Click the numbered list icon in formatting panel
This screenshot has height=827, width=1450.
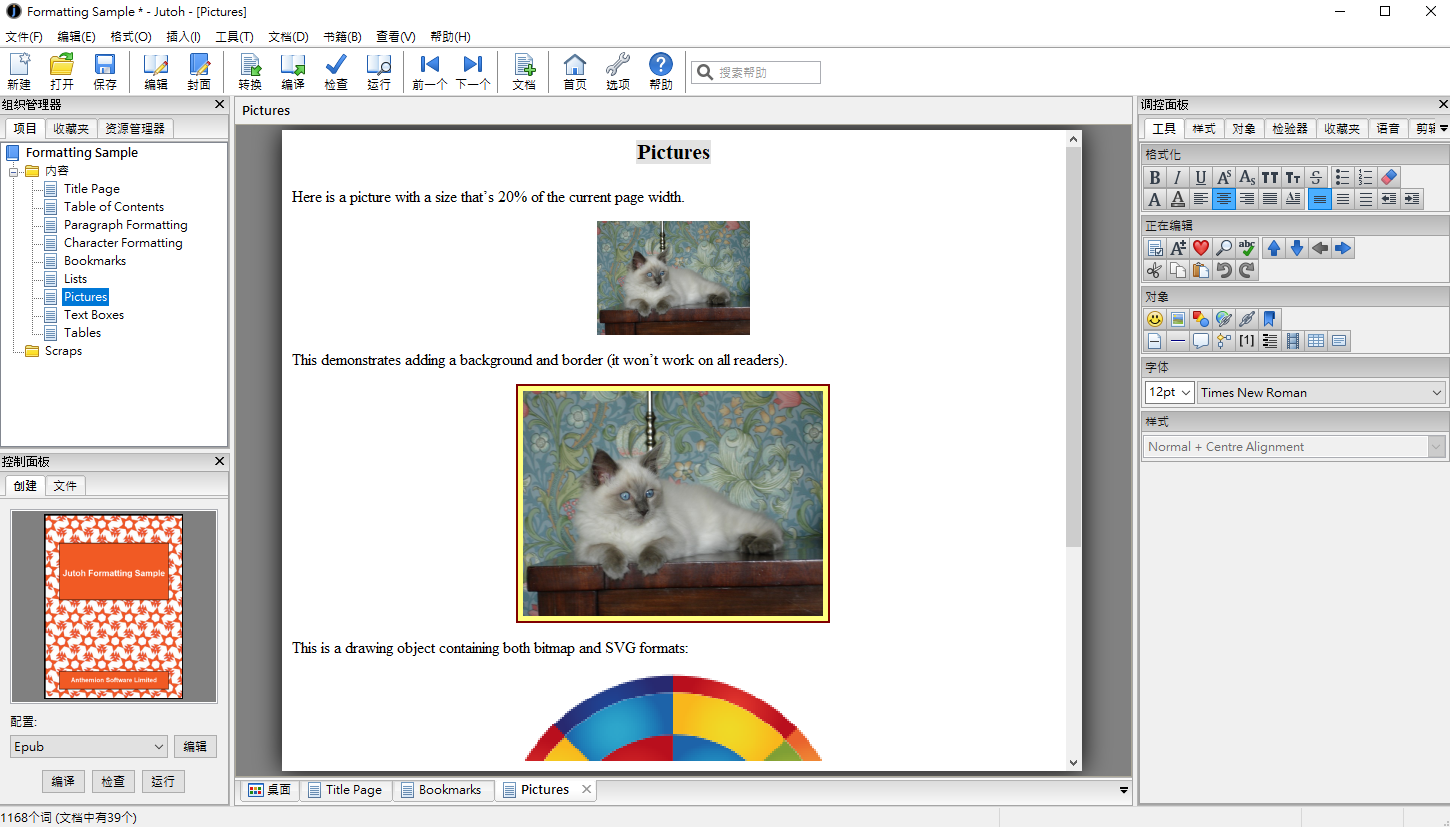pos(1366,177)
